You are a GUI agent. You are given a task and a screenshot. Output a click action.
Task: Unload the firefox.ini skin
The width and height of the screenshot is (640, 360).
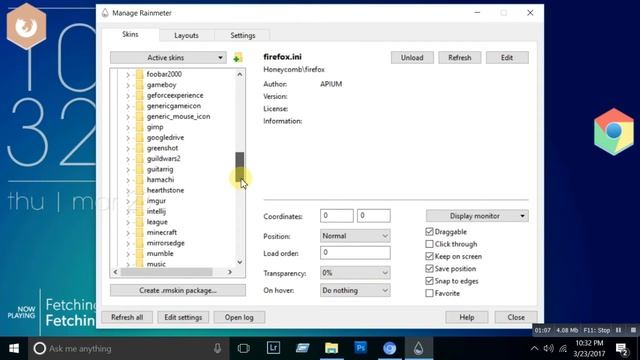coord(412,58)
